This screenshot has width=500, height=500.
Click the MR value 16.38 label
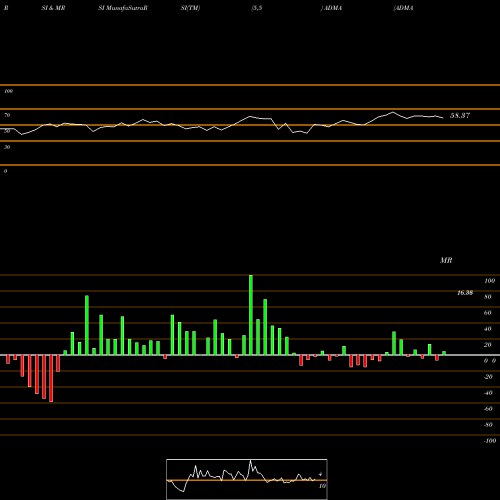coord(465,293)
